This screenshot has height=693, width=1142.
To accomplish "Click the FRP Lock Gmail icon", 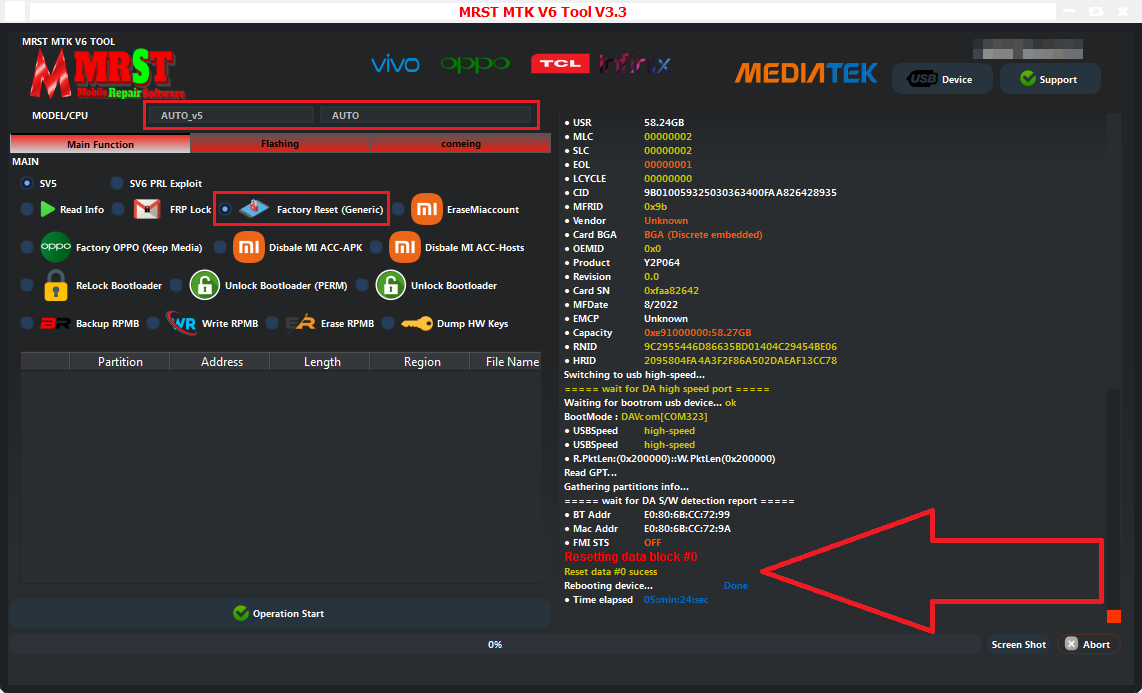I will pyautogui.click(x=147, y=210).
